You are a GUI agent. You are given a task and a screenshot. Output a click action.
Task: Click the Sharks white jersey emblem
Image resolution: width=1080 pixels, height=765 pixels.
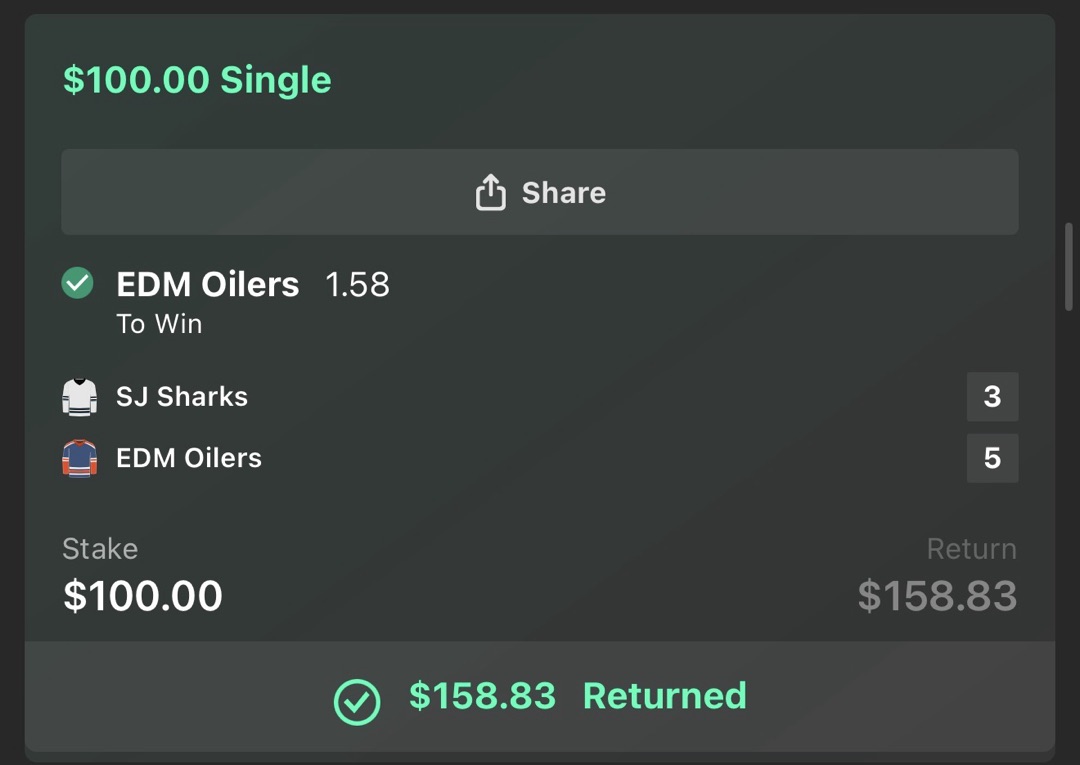[x=79, y=396]
